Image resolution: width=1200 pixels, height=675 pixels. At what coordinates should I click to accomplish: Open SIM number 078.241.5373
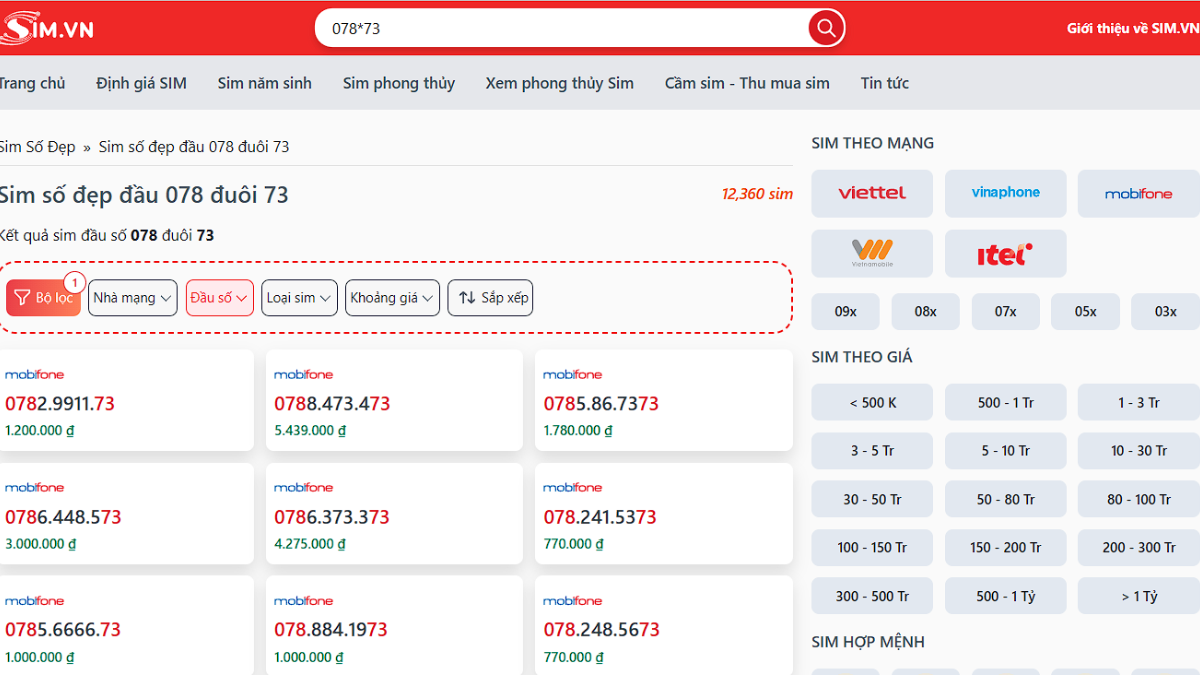[600, 517]
